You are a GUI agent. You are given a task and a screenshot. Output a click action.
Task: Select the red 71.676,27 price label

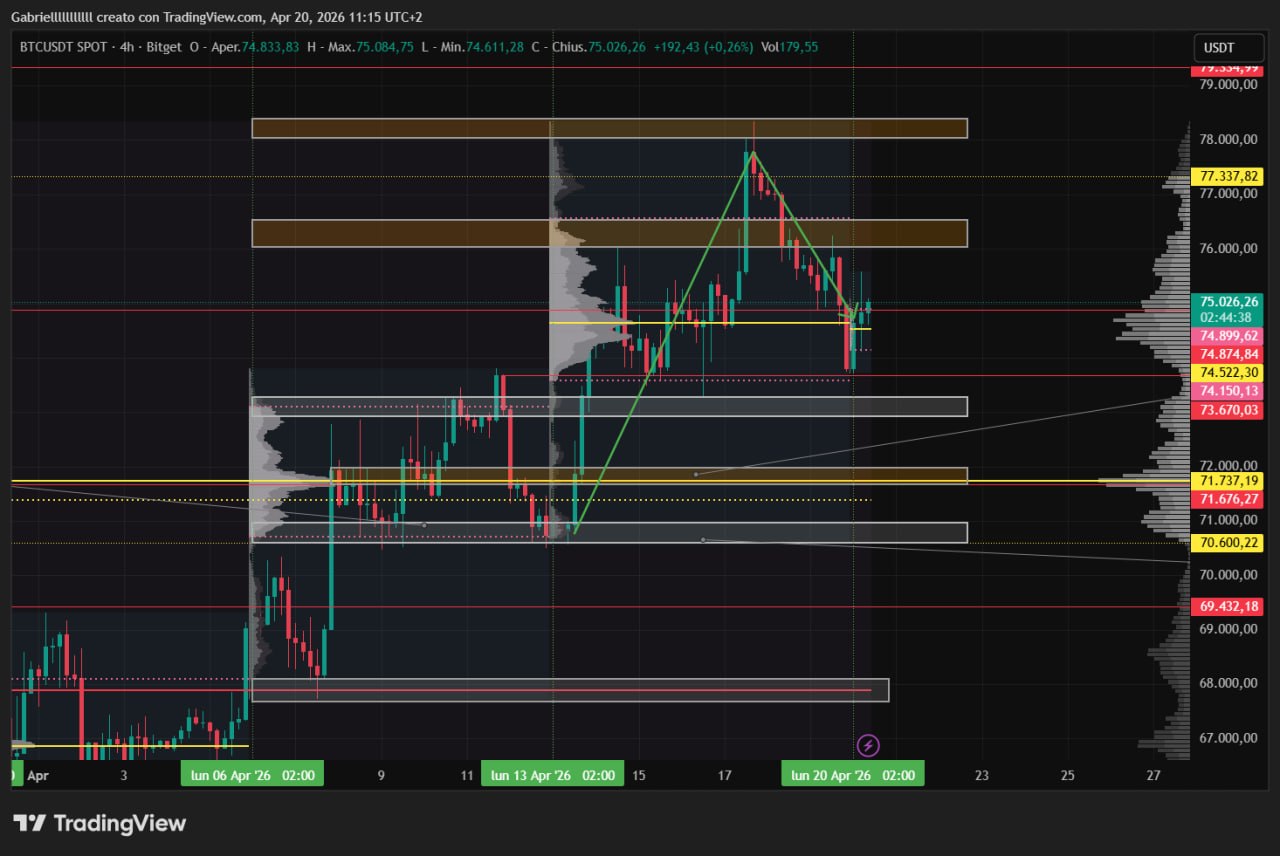point(1229,498)
